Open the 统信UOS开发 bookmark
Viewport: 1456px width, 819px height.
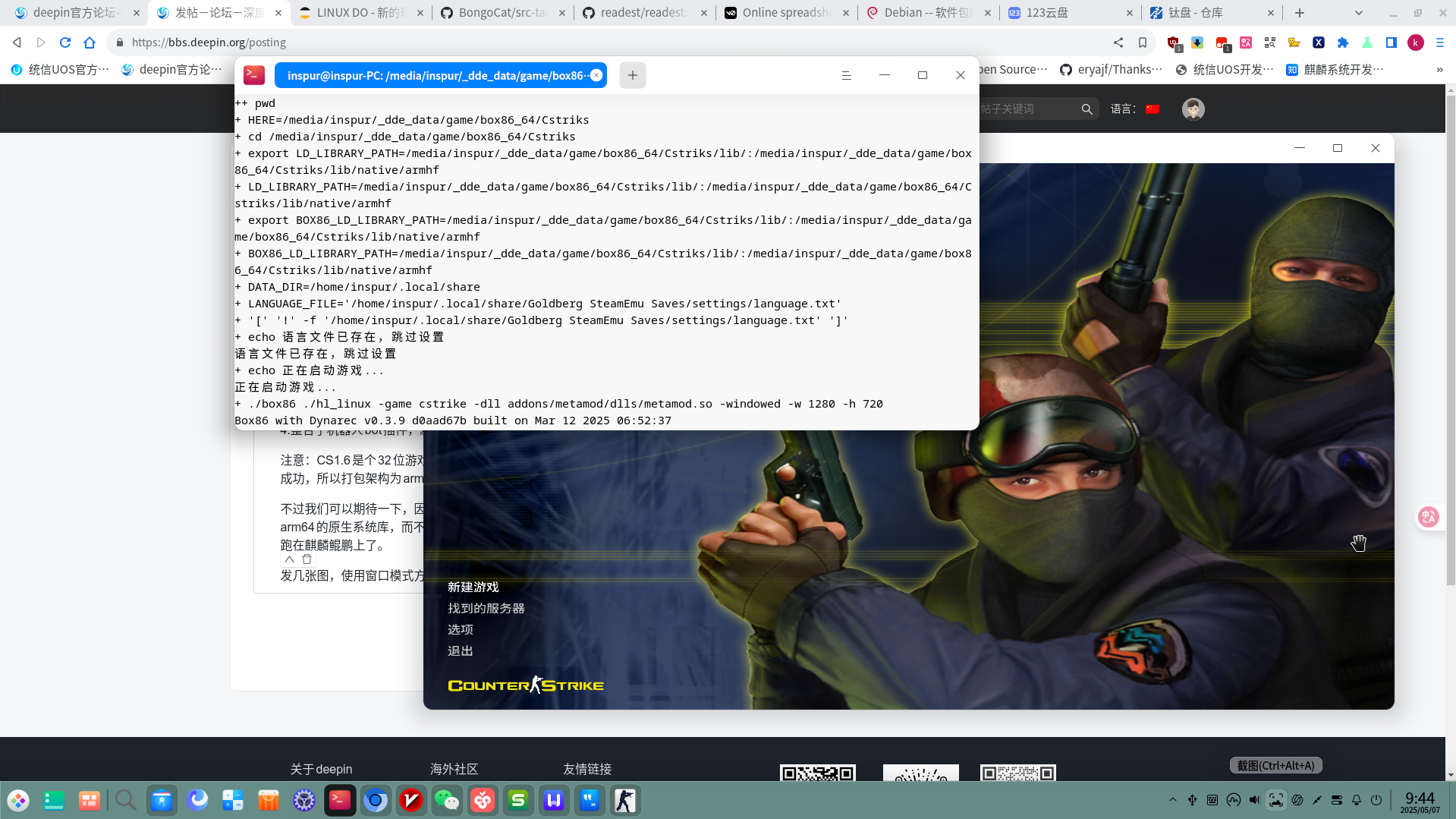coord(1224,70)
